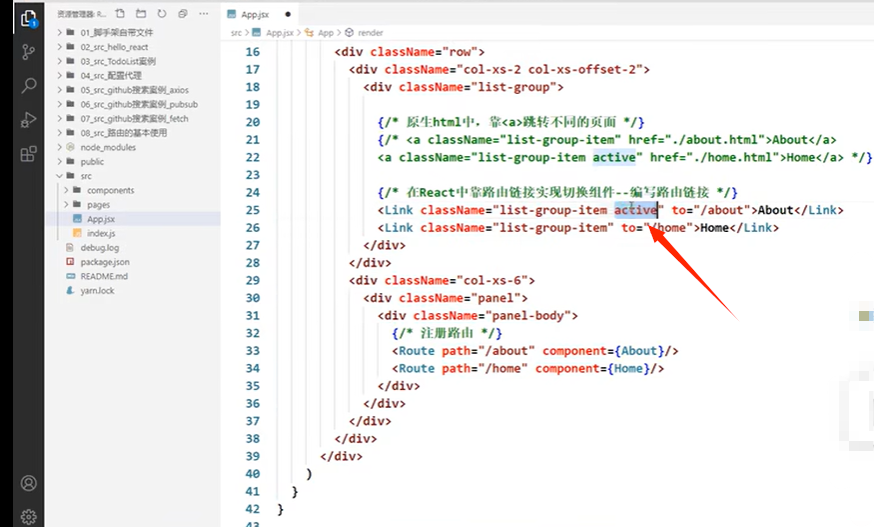The image size is (874, 527).
Task: Open index.js in the file tree
Action: (x=101, y=233)
